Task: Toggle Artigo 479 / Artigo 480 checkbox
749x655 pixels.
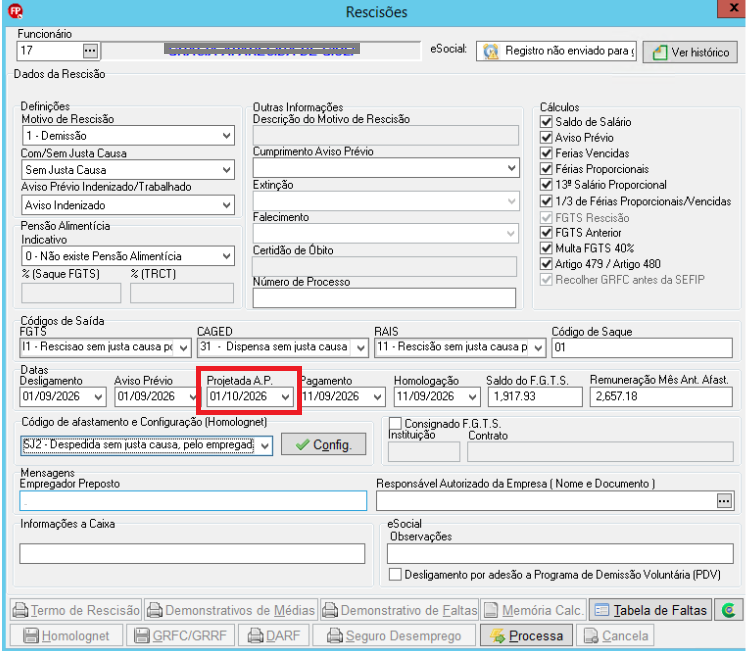Action: pyautogui.click(x=546, y=264)
